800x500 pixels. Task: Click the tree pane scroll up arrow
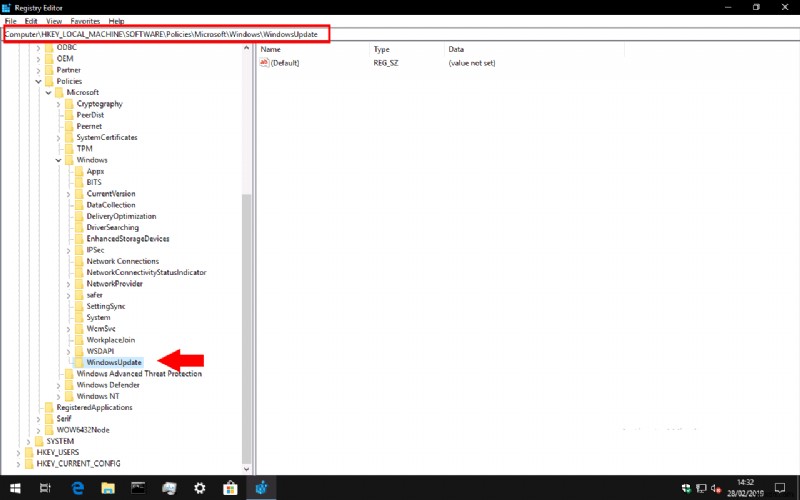[x=247, y=48]
